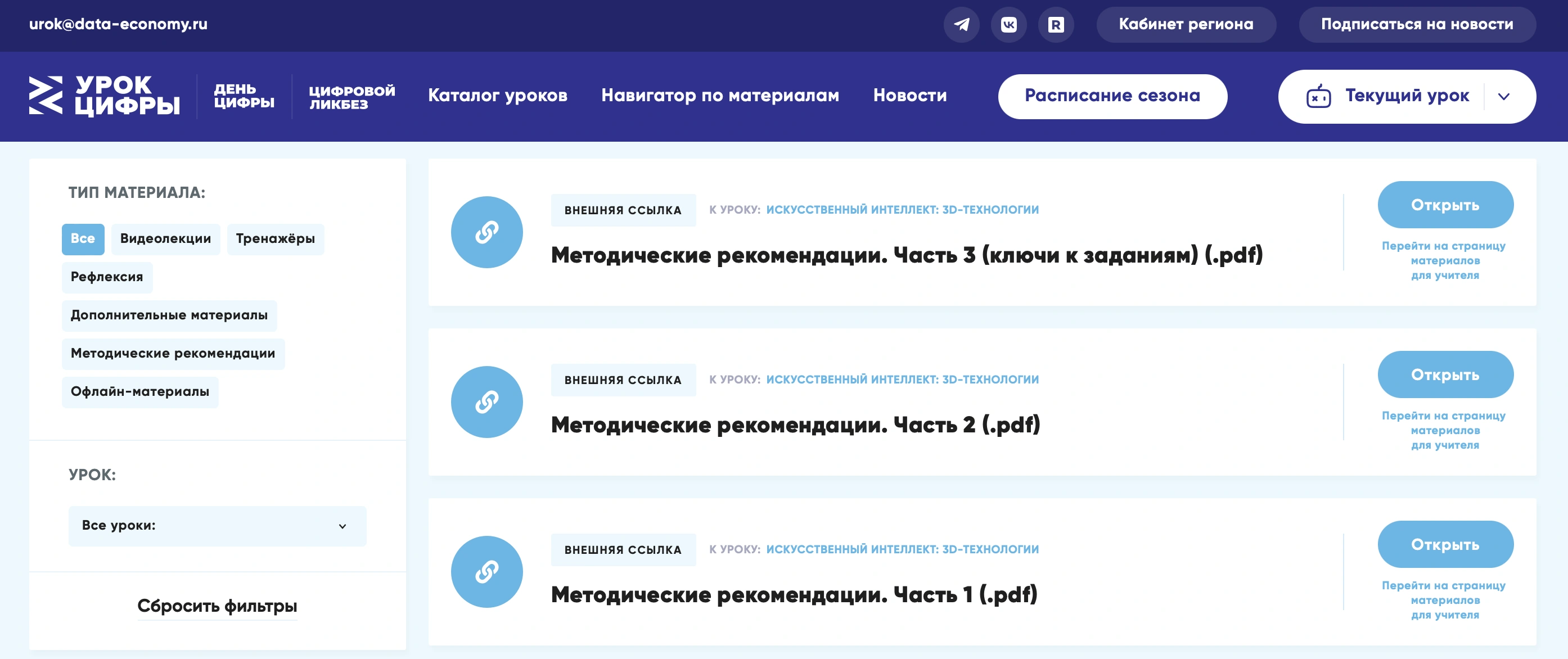Open the Rutube social icon
The image size is (1568, 659).
pyautogui.click(x=1056, y=24)
